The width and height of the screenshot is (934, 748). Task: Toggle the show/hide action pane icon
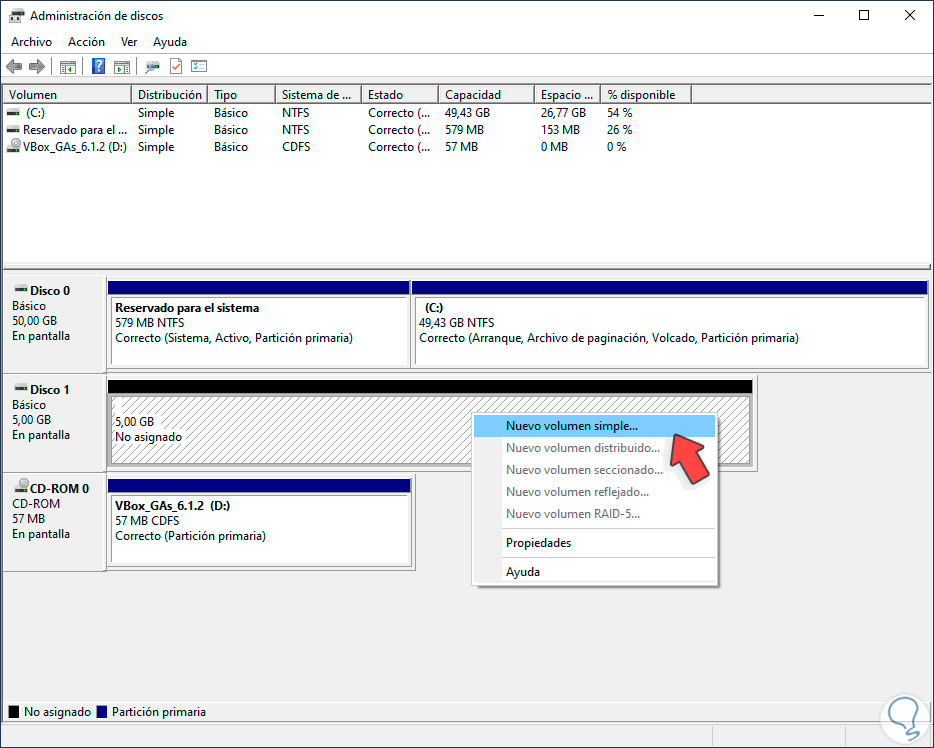pos(122,66)
